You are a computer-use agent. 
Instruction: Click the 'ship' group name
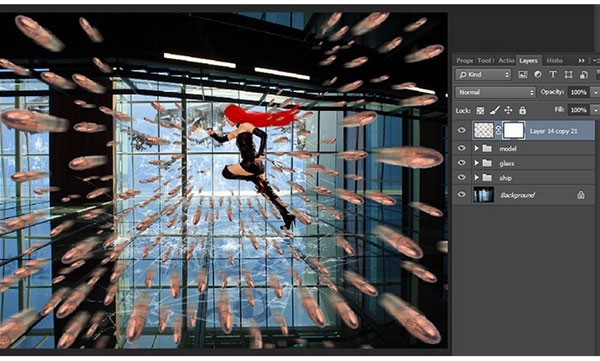(x=505, y=178)
